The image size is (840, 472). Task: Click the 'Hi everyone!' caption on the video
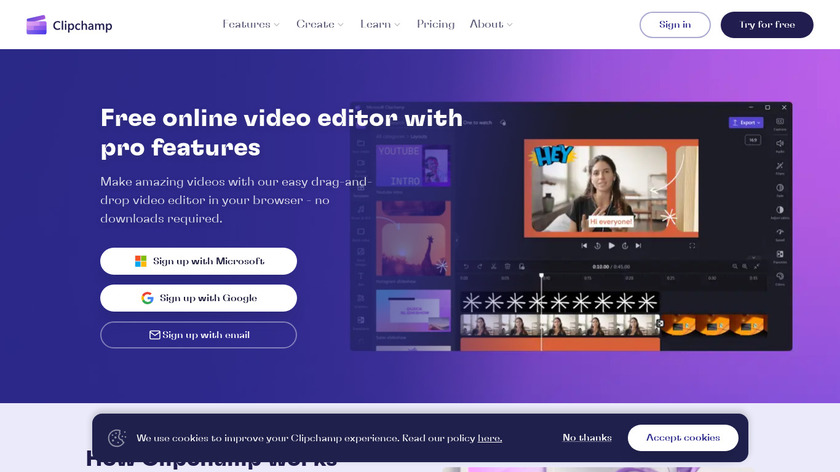pyautogui.click(x=611, y=221)
